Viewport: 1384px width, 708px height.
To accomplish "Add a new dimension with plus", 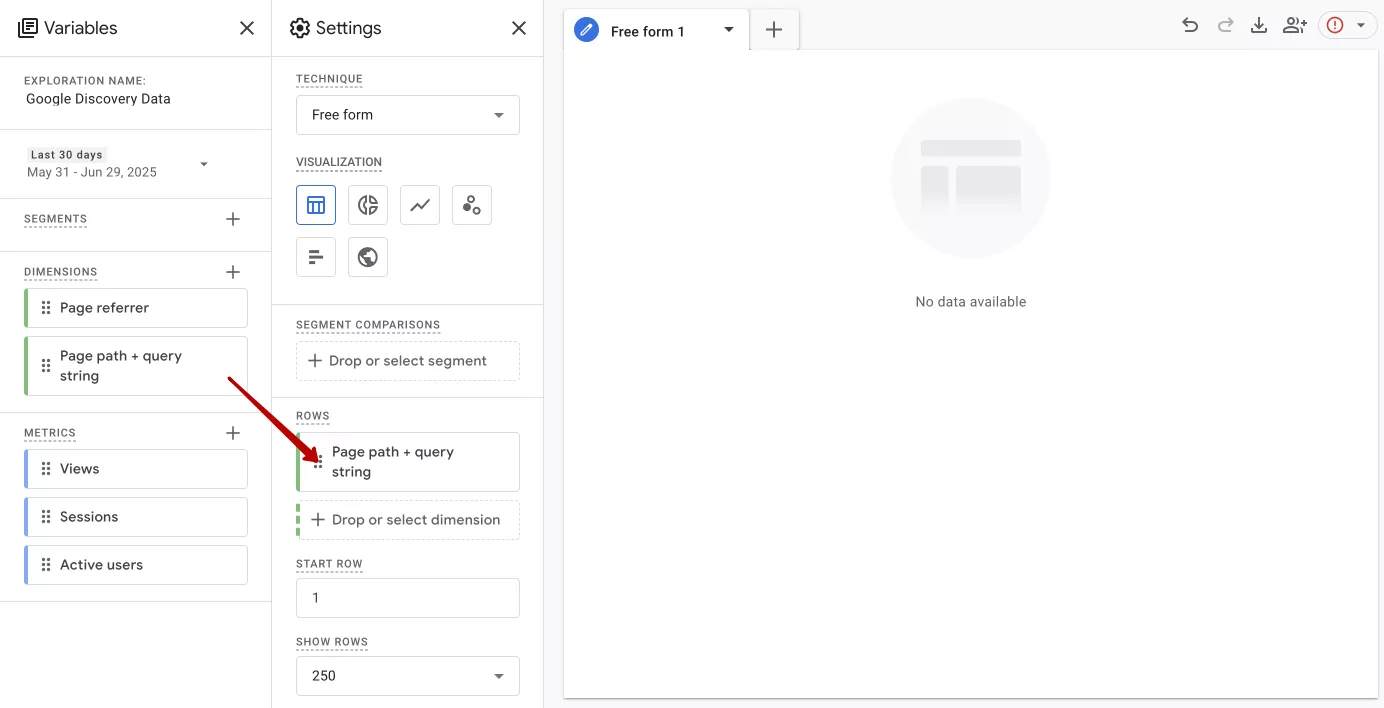I will (233, 272).
